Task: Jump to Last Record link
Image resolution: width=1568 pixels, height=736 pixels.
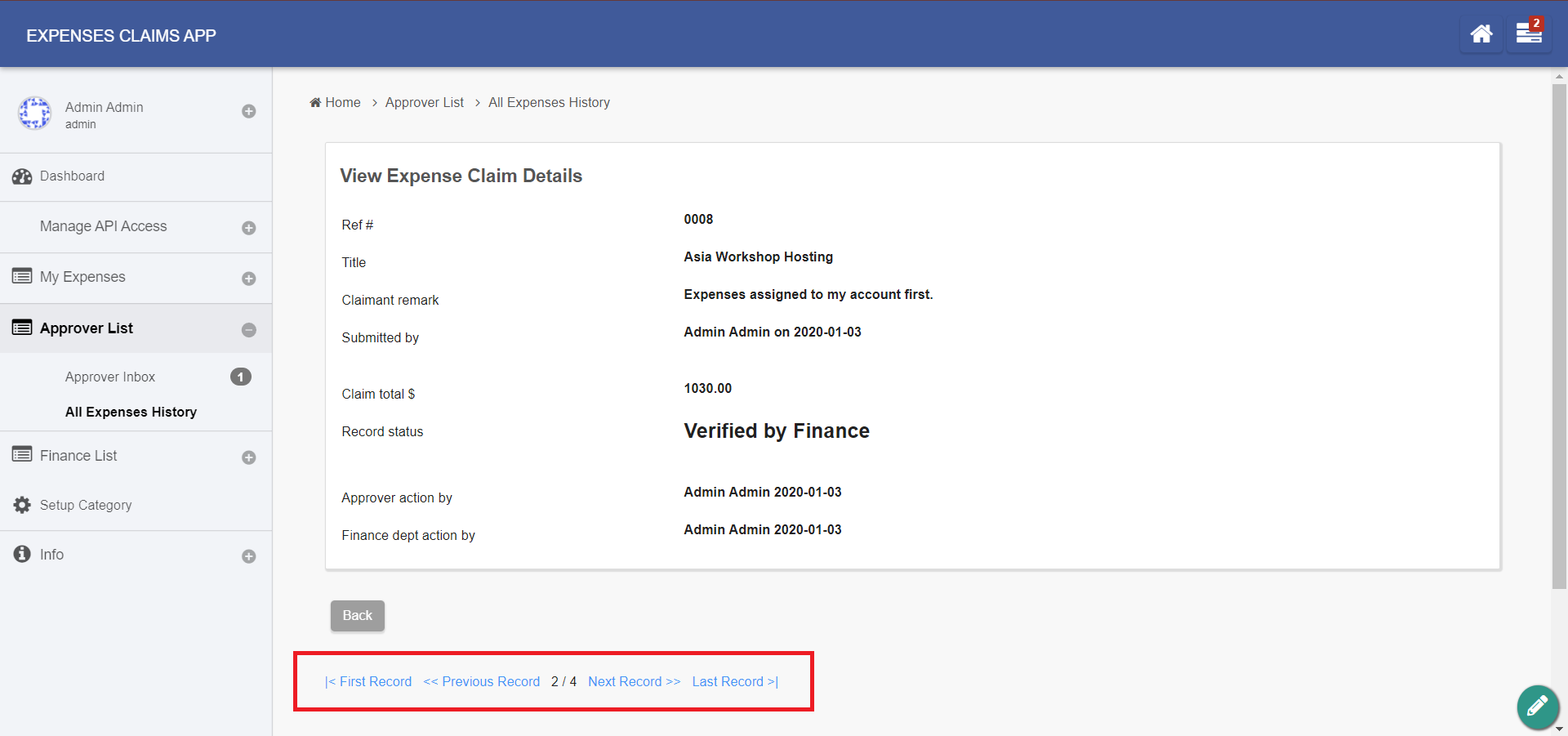Action: click(735, 681)
